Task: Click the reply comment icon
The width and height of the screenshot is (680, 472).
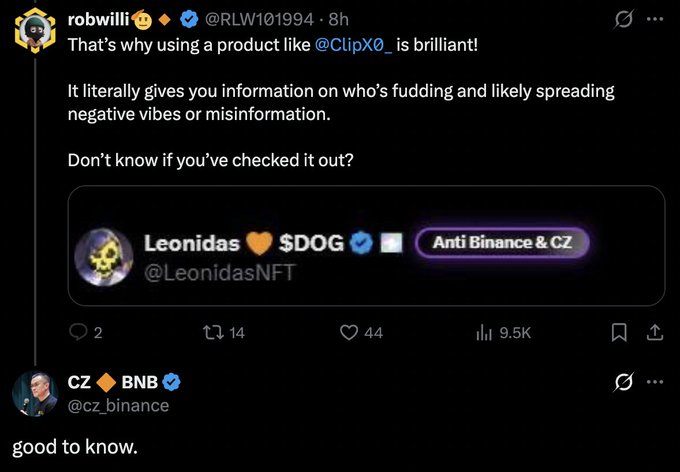Action: click(x=77, y=333)
